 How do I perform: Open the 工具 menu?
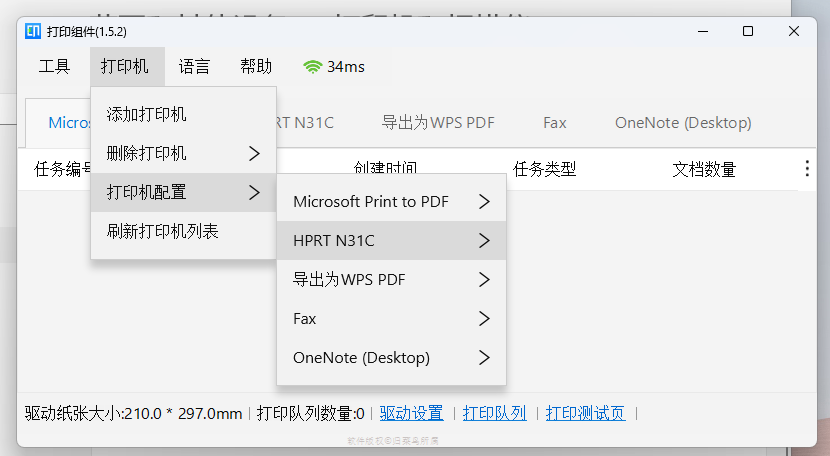tap(54, 67)
